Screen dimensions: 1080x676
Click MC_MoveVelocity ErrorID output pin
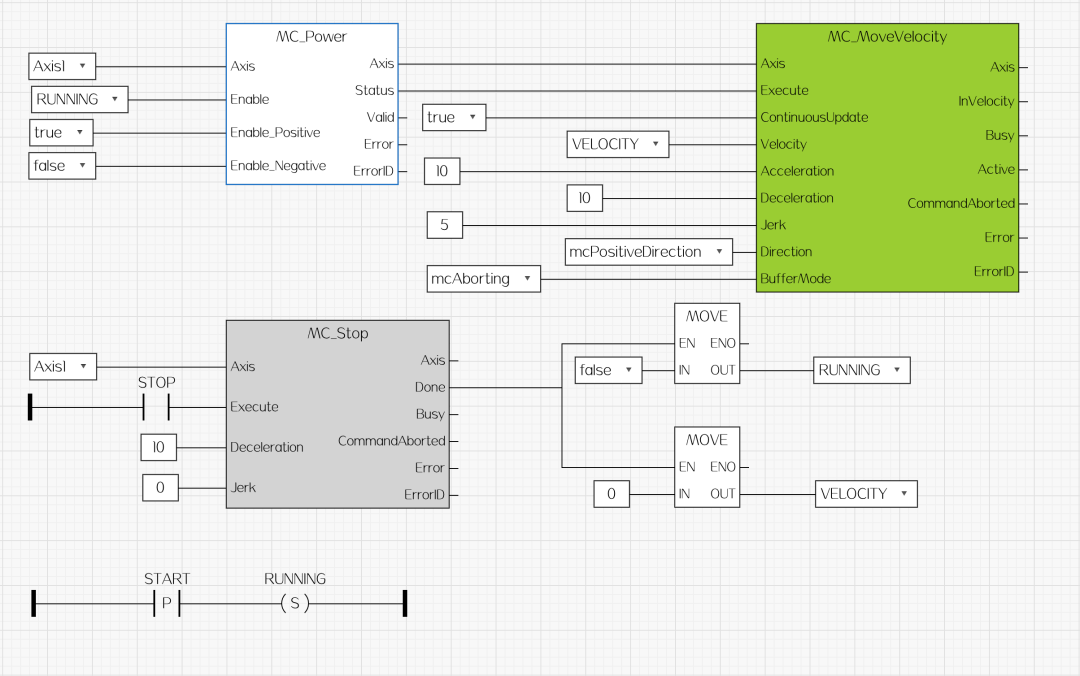(994, 272)
